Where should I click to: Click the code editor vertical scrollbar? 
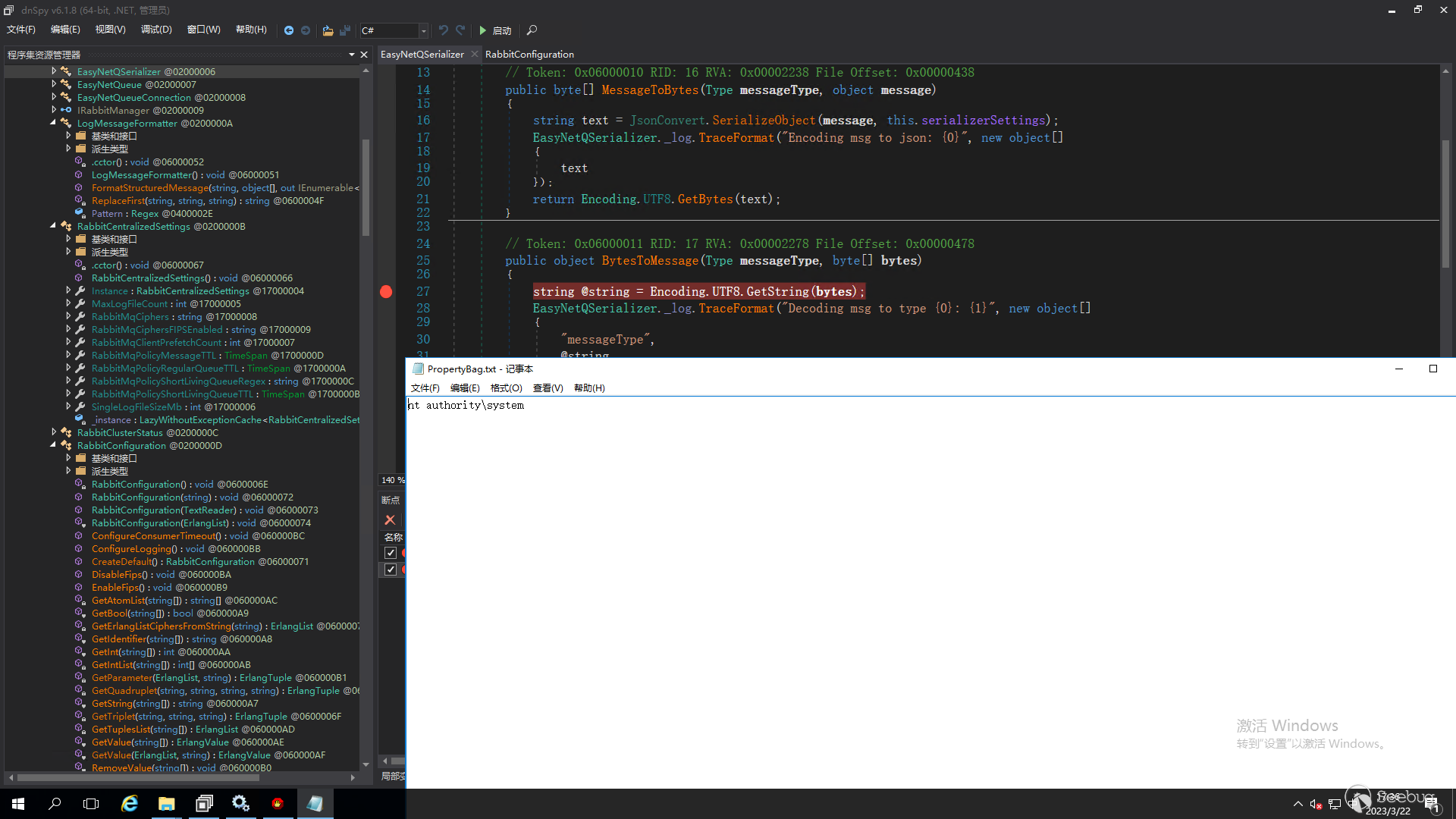click(x=1445, y=203)
